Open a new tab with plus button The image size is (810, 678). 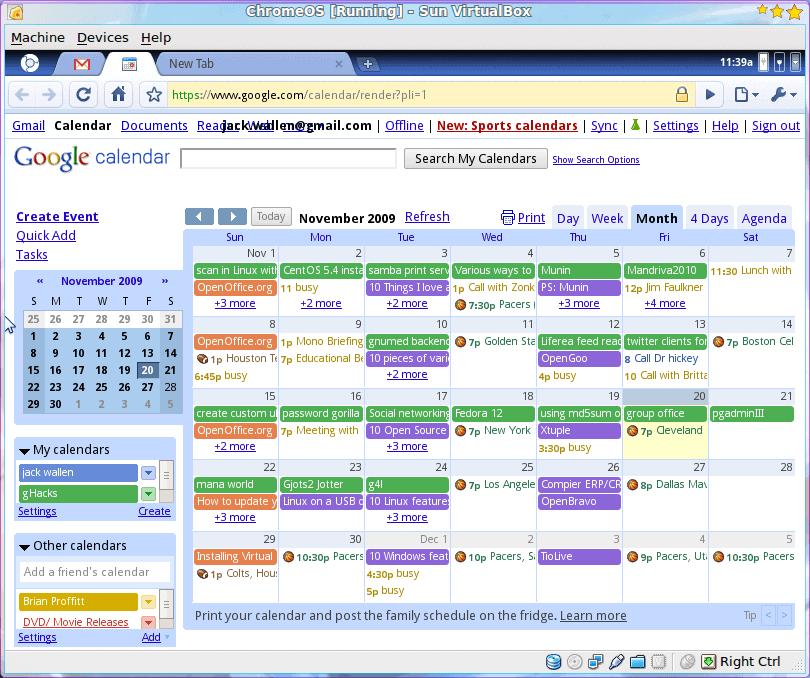click(x=368, y=64)
